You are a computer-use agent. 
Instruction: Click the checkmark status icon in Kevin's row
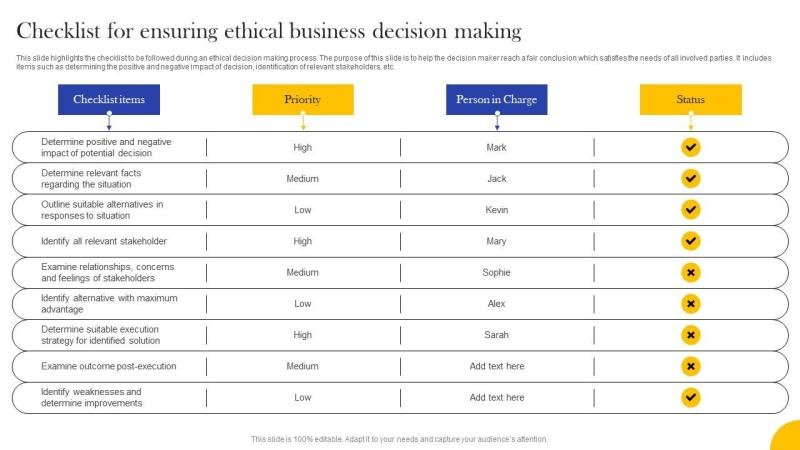coord(690,210)
